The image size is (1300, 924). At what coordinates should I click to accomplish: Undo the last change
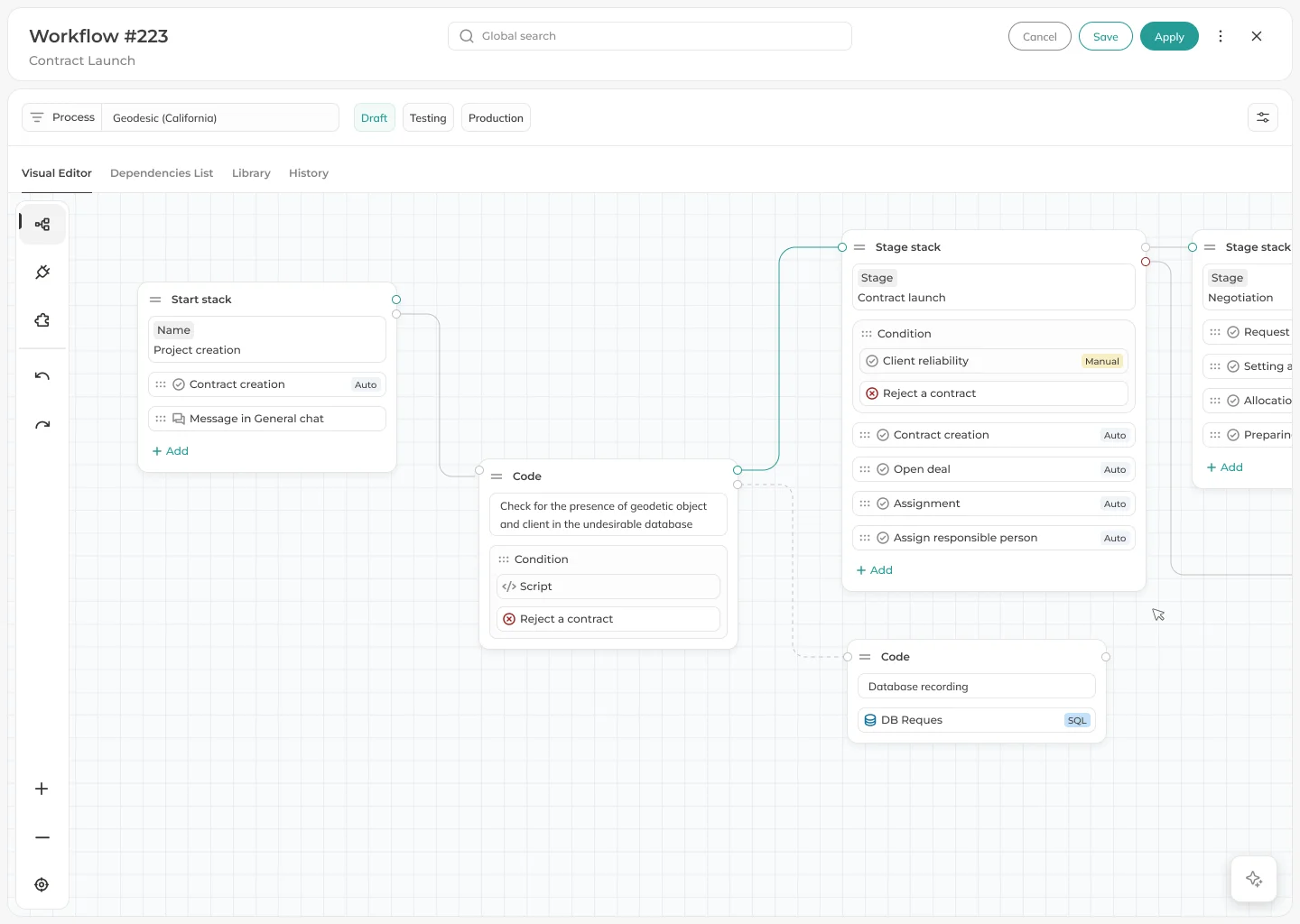[x=42, y=376]
